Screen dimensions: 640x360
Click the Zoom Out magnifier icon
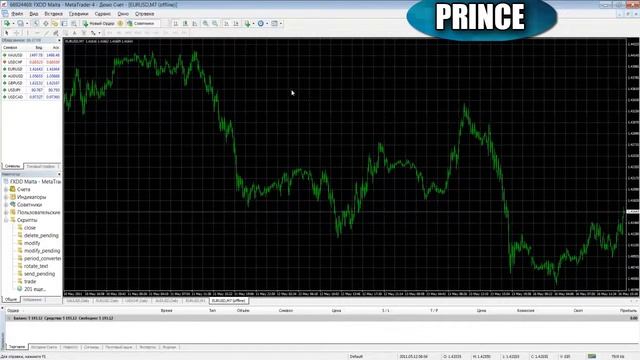[215, 24]
